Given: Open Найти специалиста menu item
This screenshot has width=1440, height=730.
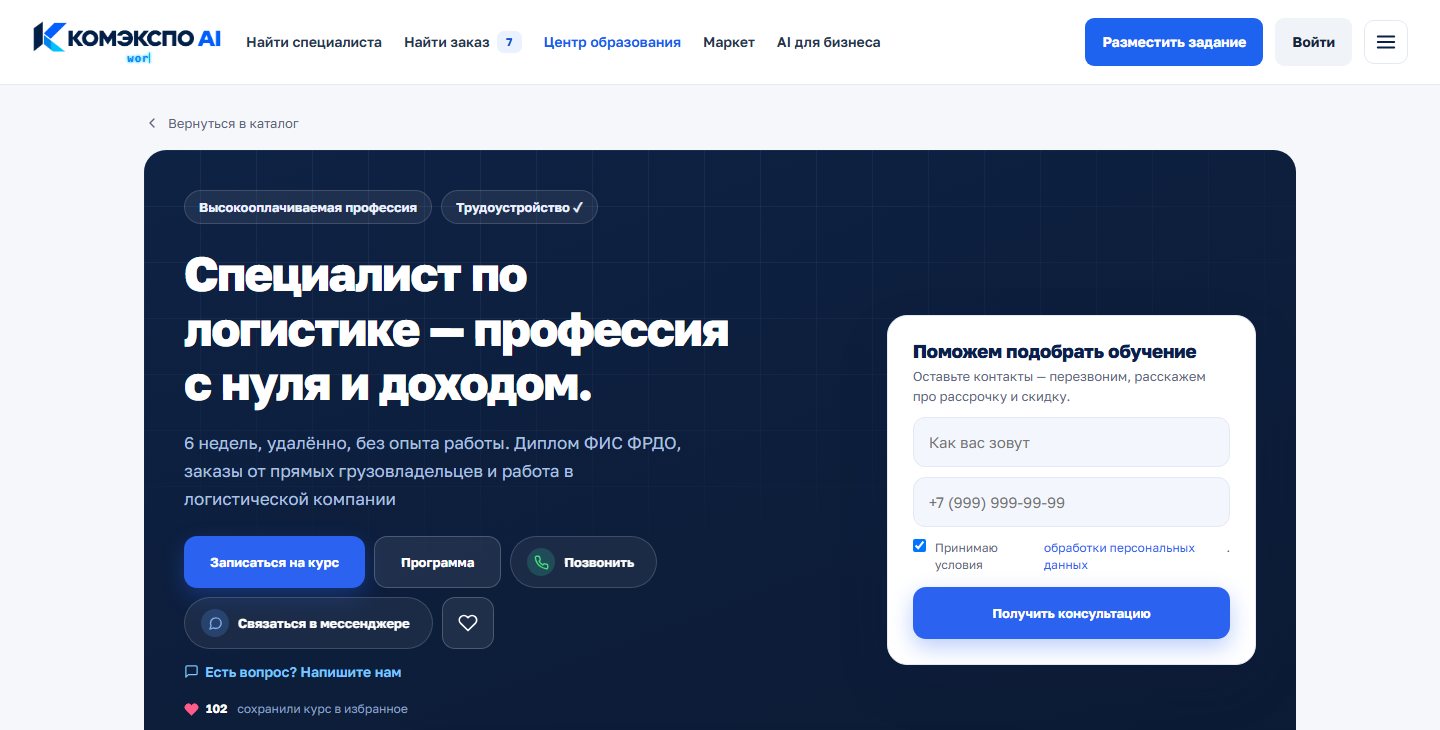Looking at the screenshot, I should (x=314, y=42).
